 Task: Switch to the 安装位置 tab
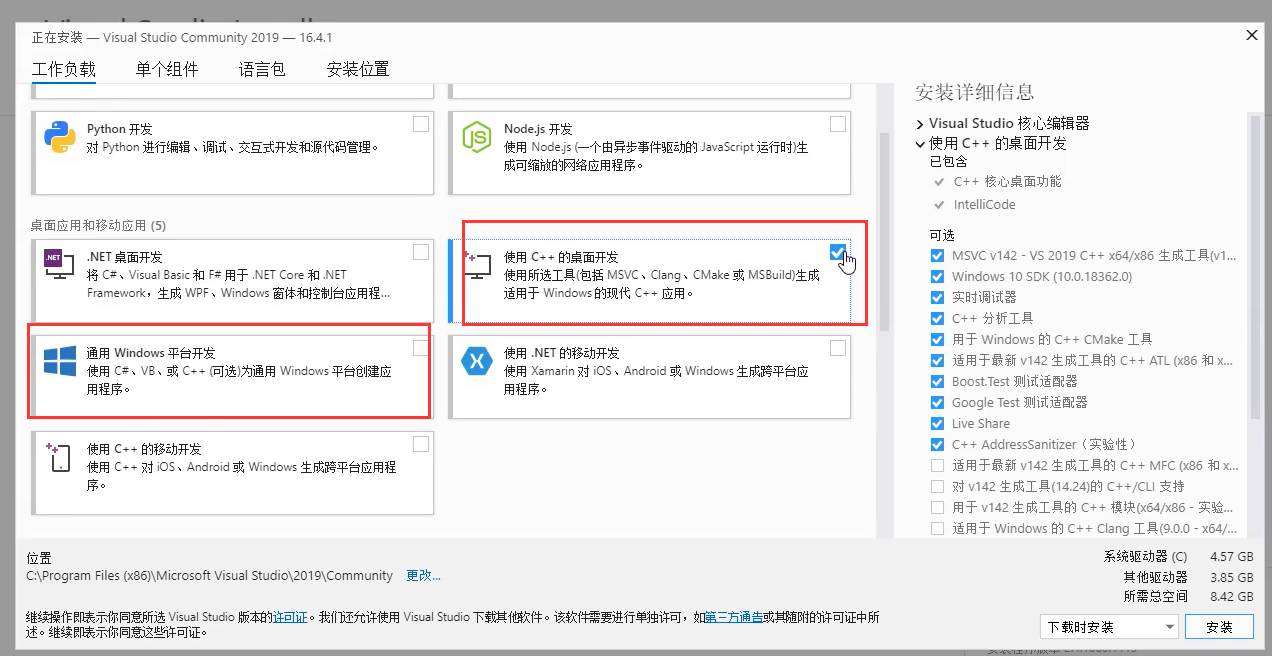[x=358, y=69]
